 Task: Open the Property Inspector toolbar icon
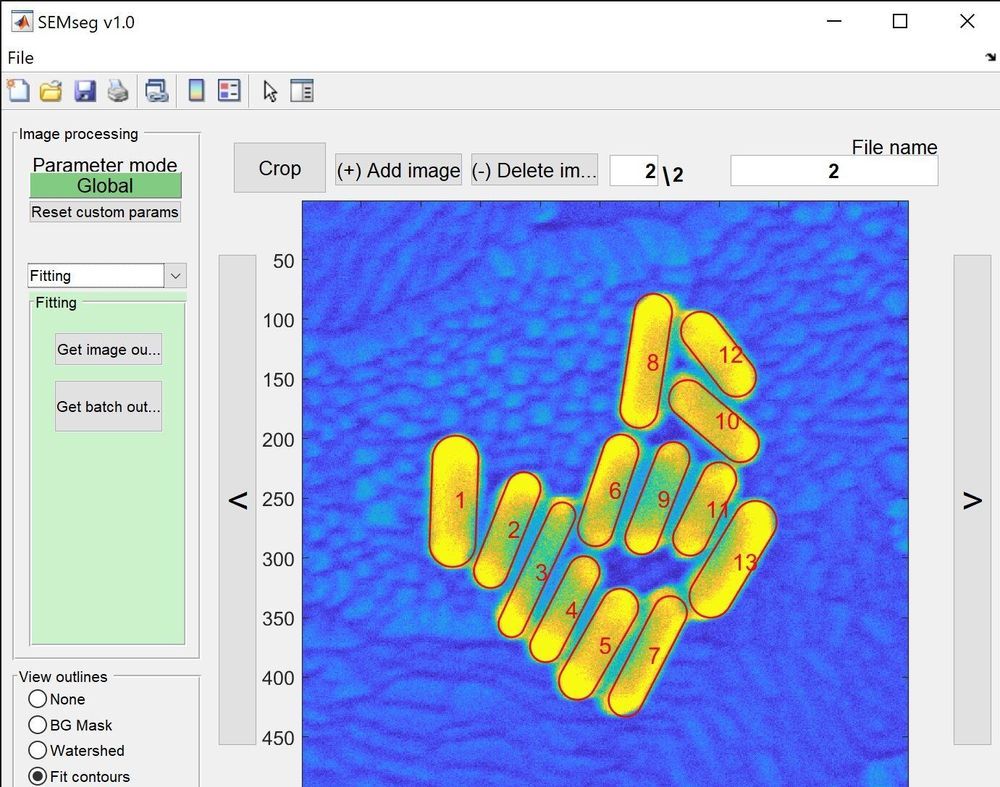(x=302, y=92)
